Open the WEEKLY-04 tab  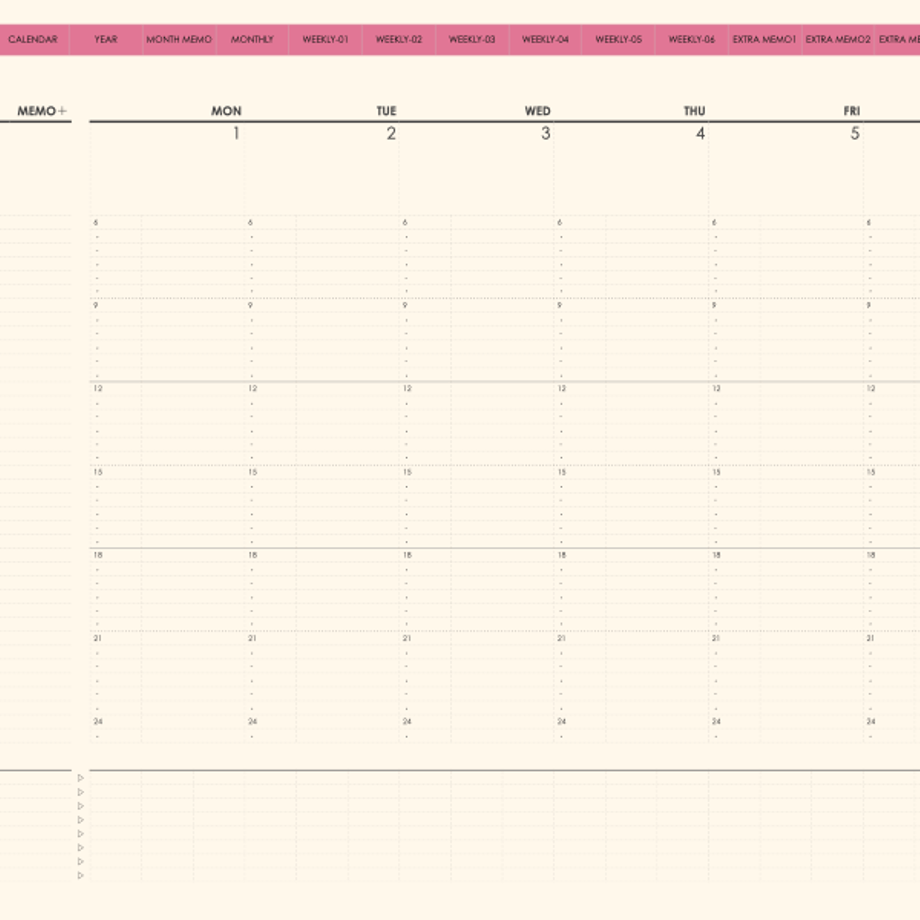546,39
